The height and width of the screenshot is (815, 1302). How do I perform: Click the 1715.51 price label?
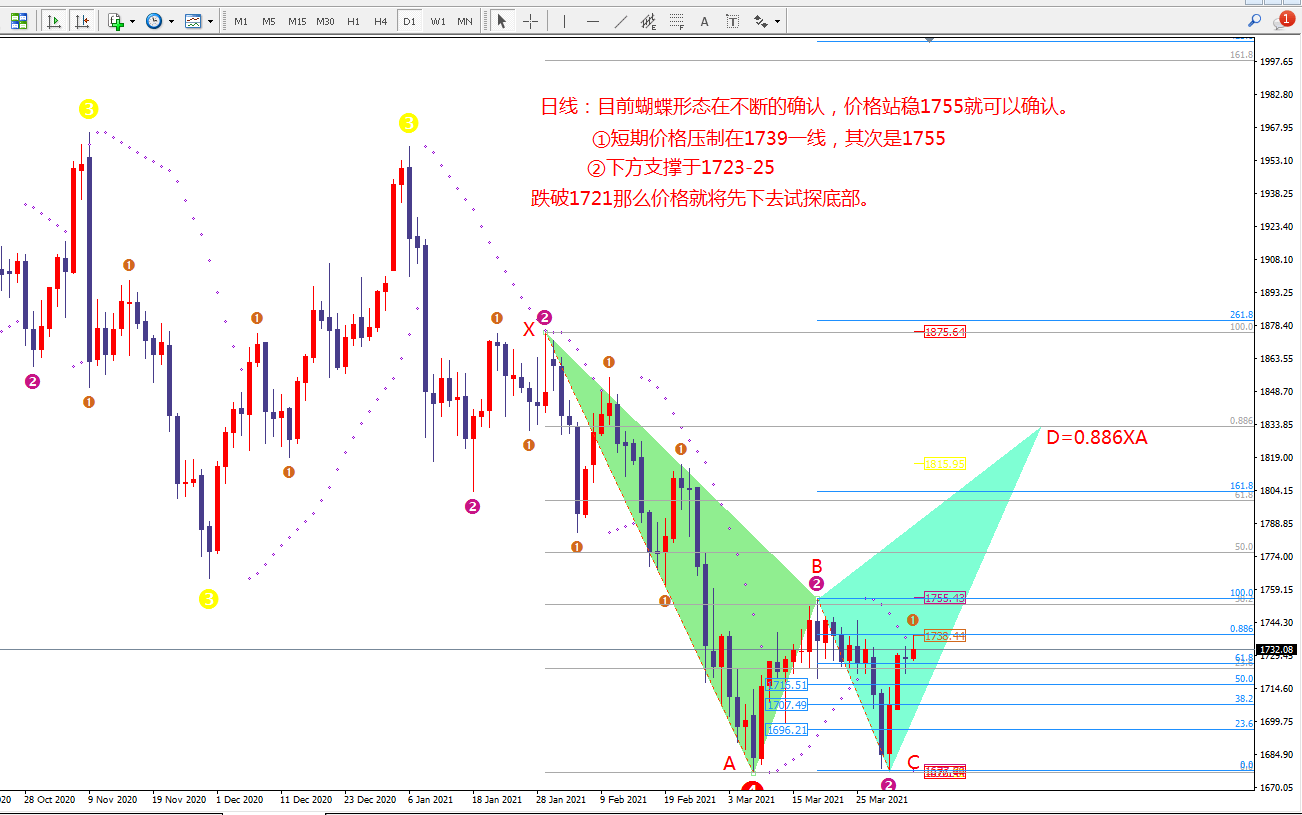787,685
